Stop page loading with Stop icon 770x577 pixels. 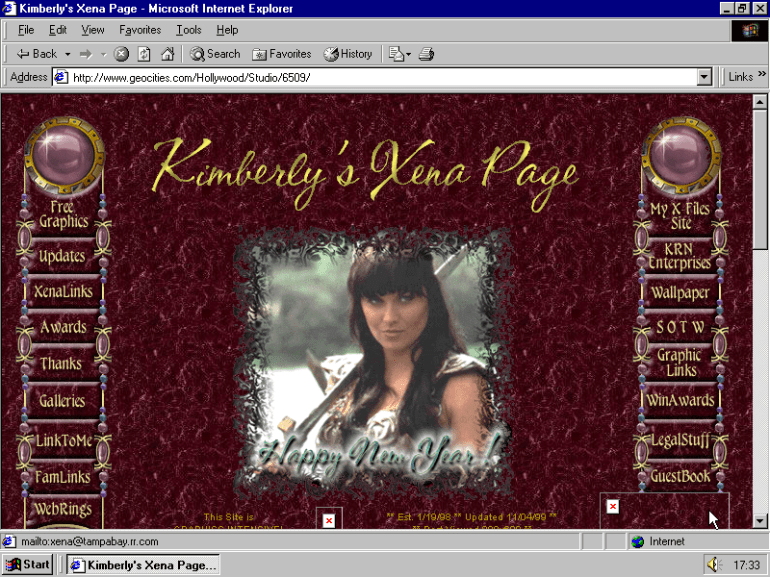[x=121, y=54]
